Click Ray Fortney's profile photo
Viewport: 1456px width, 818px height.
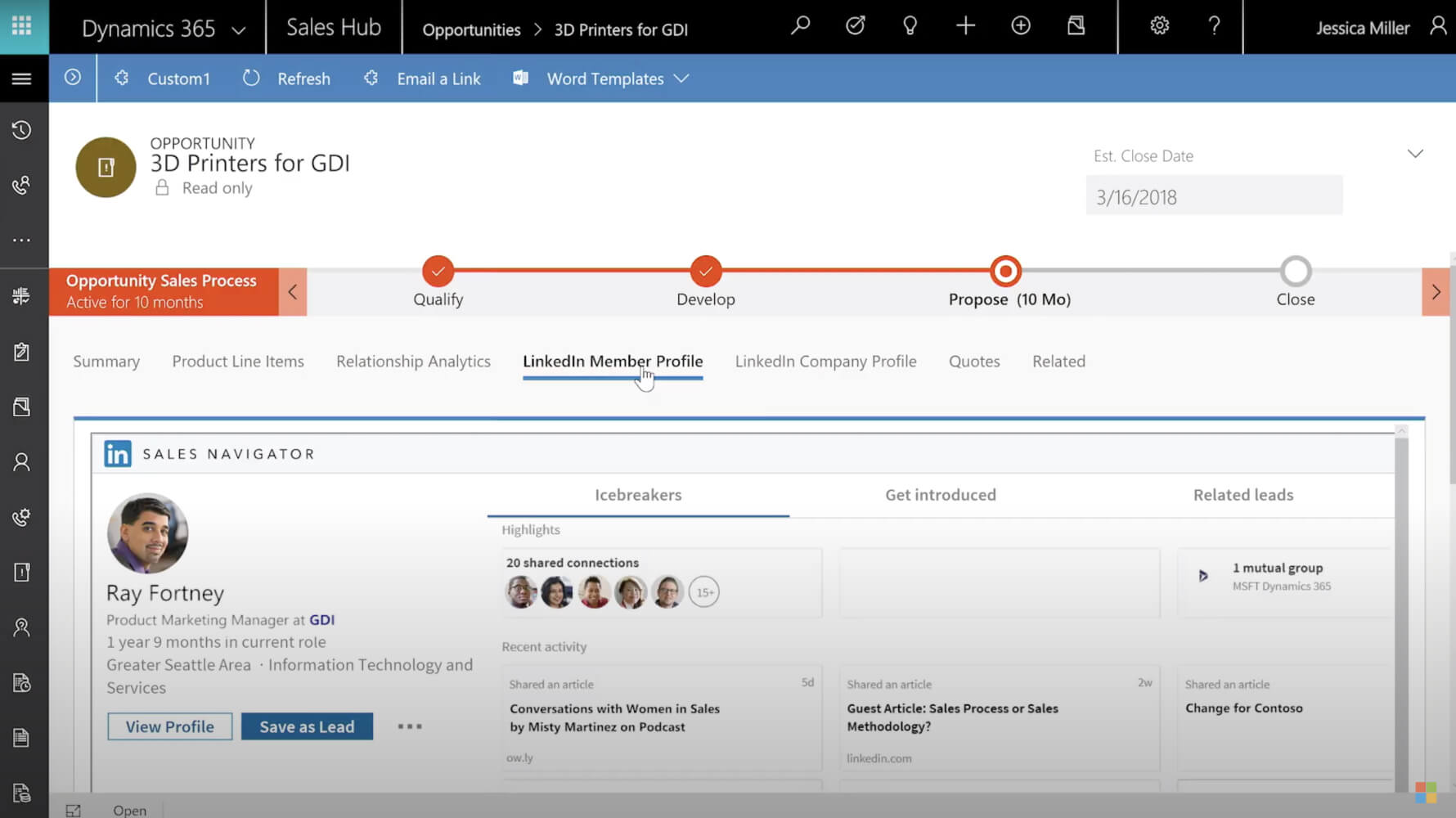(x=148, y=533)
